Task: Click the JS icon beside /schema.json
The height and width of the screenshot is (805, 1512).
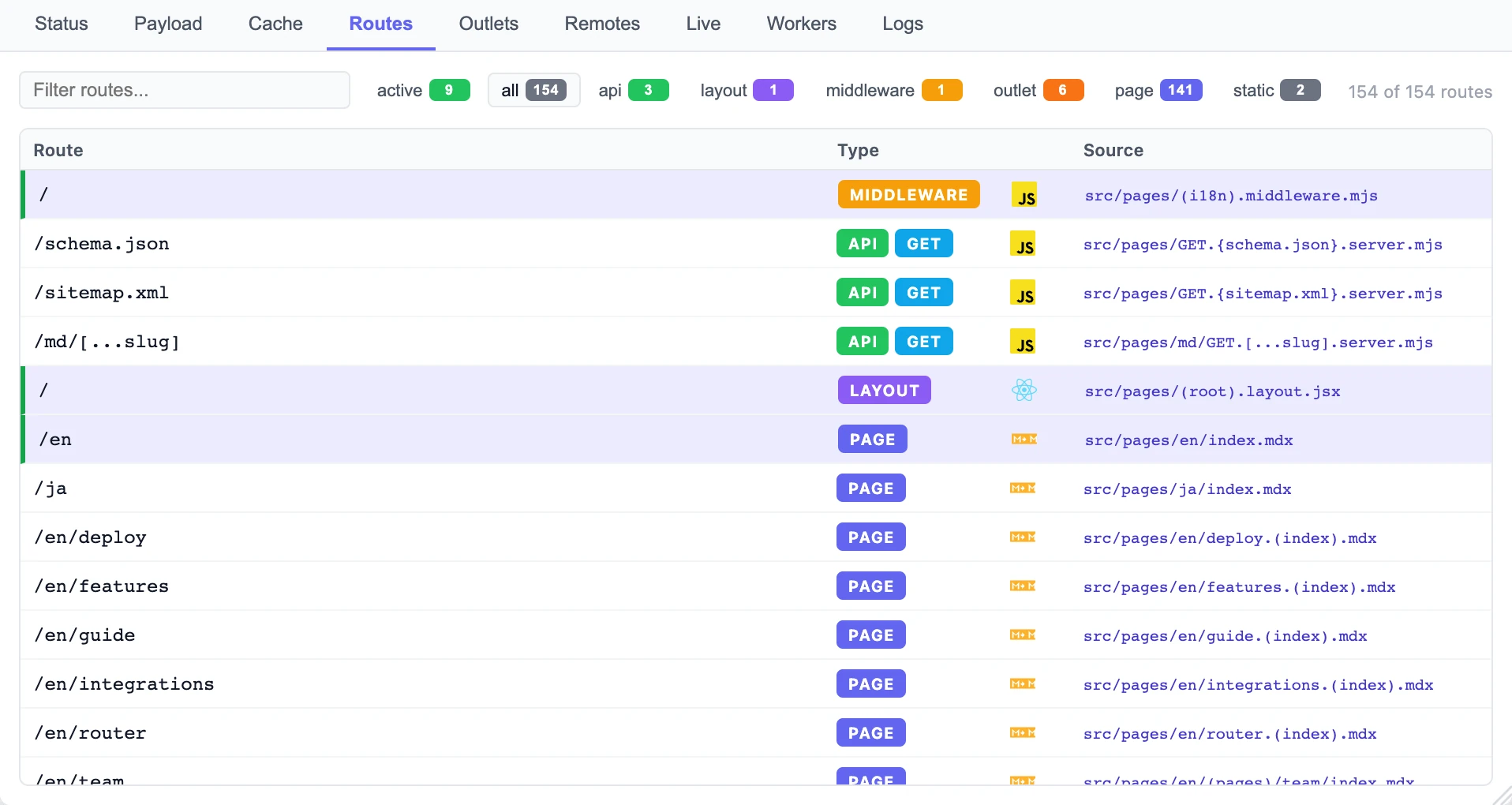Action: click(x=1023, y=245)
